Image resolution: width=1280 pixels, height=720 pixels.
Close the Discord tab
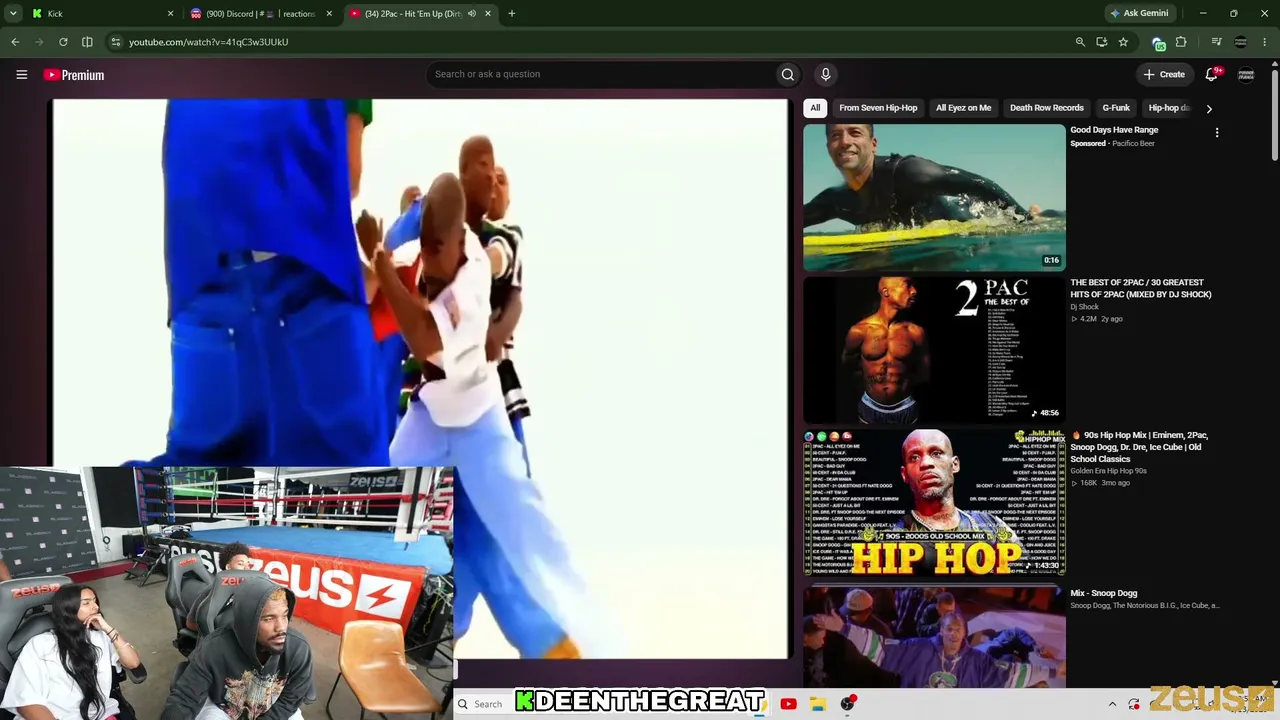329,14
